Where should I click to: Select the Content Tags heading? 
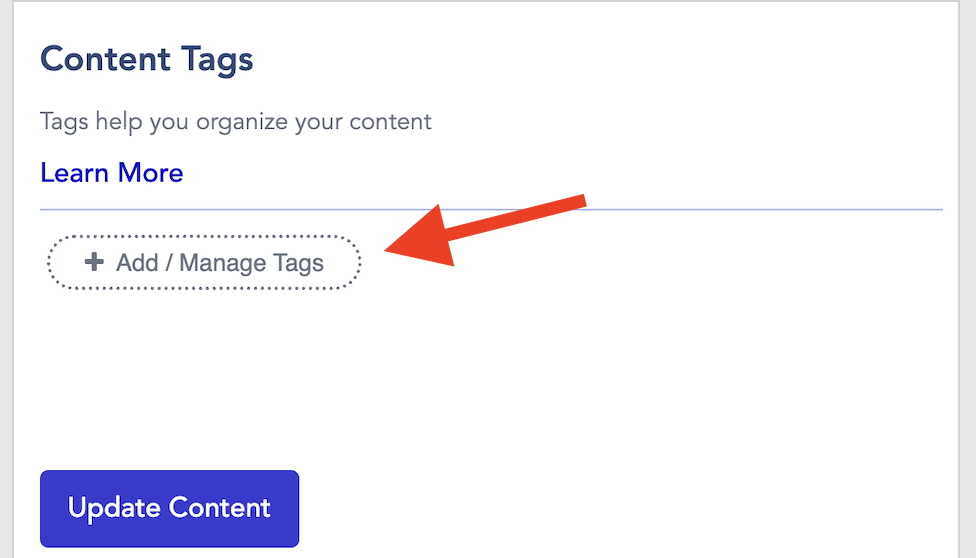pyautogui.click(x=147, y=59)
